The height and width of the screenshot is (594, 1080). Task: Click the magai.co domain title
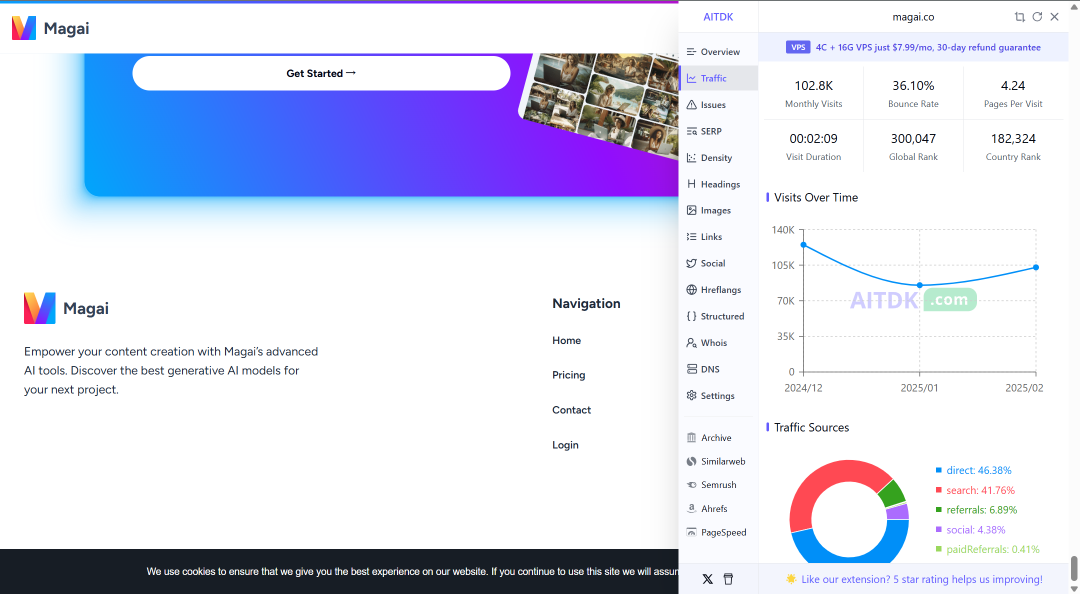(913, 17)
